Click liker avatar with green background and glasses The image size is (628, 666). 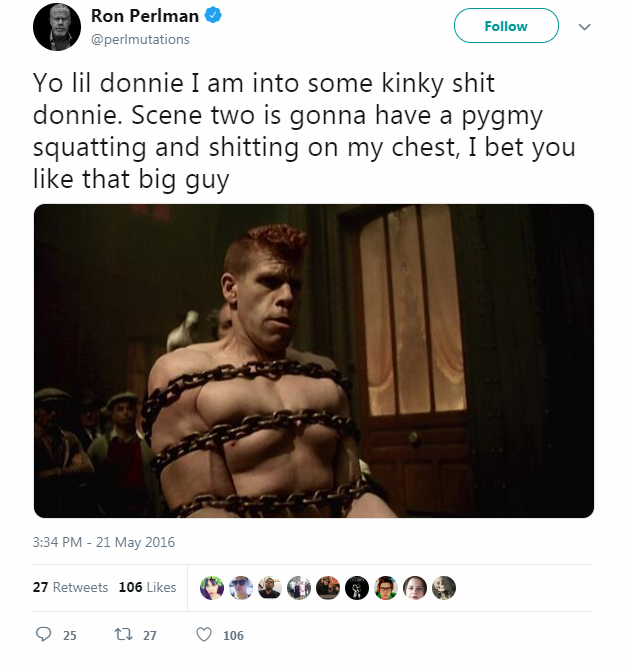click(386, 588)
